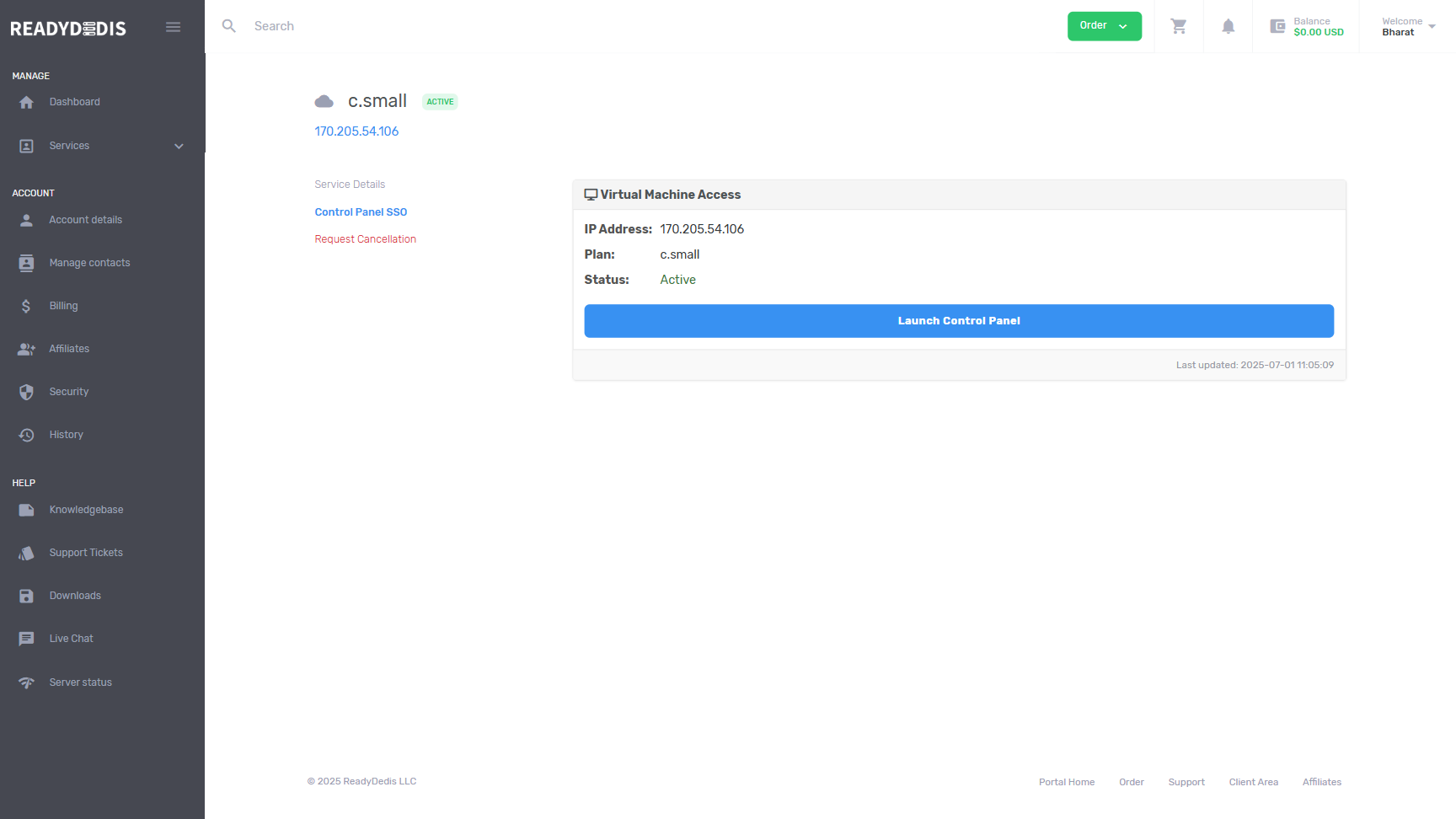Click the Live Chat bubble icon
Viewport: 1456px width, 819px height.
point(26,639)
